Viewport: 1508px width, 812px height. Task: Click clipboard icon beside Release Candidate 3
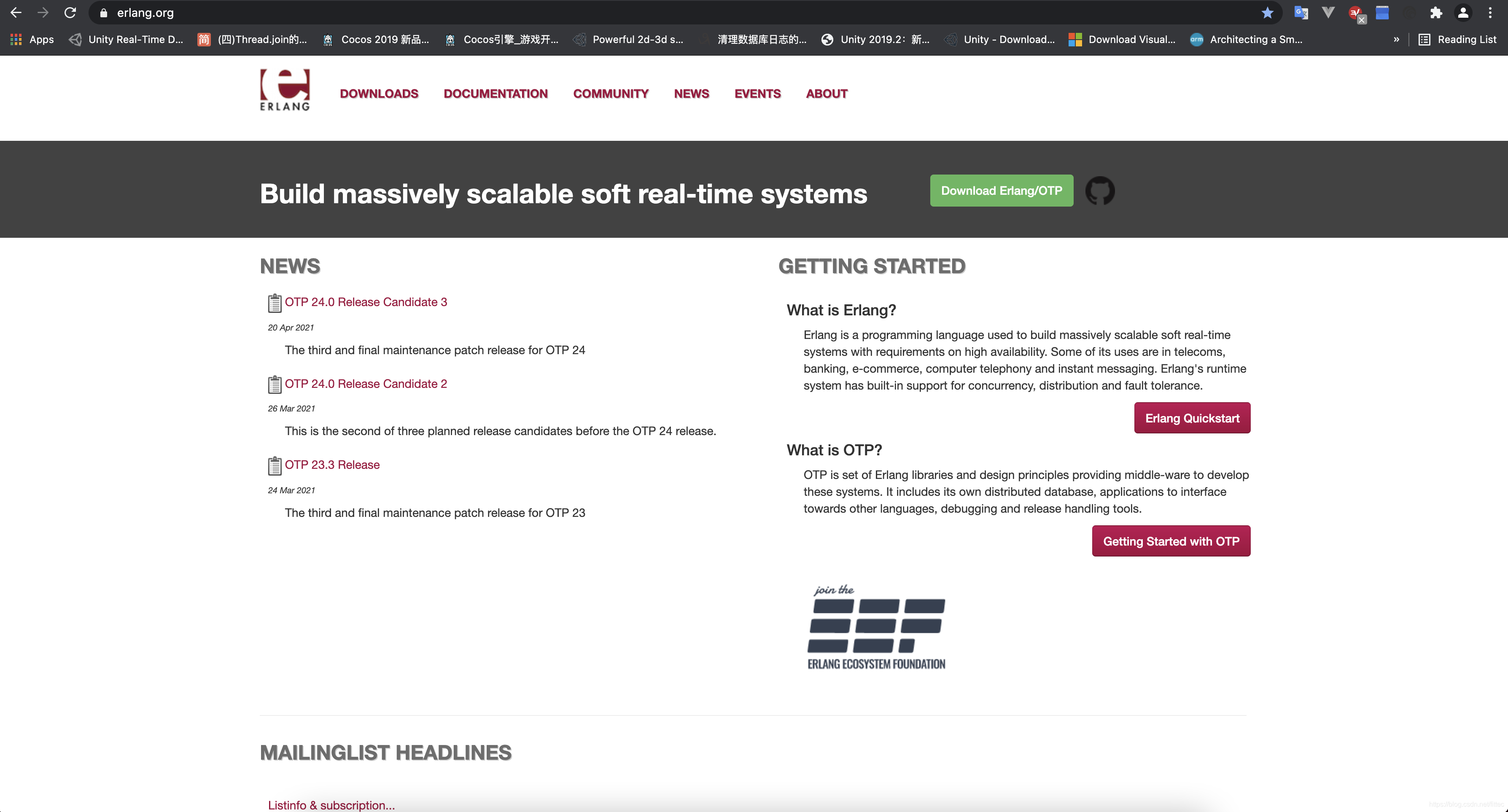pos(275,303)
